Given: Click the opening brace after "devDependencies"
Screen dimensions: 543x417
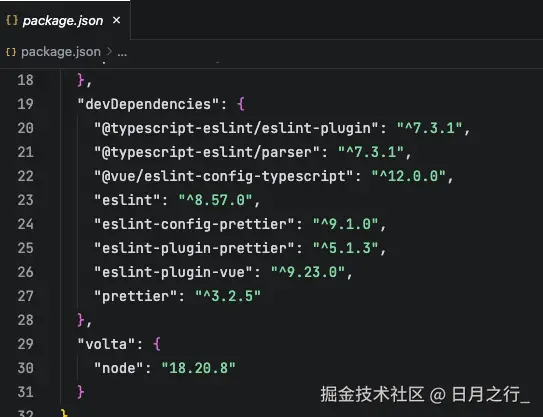Looking at the screenshot, I should coord(241,104).
